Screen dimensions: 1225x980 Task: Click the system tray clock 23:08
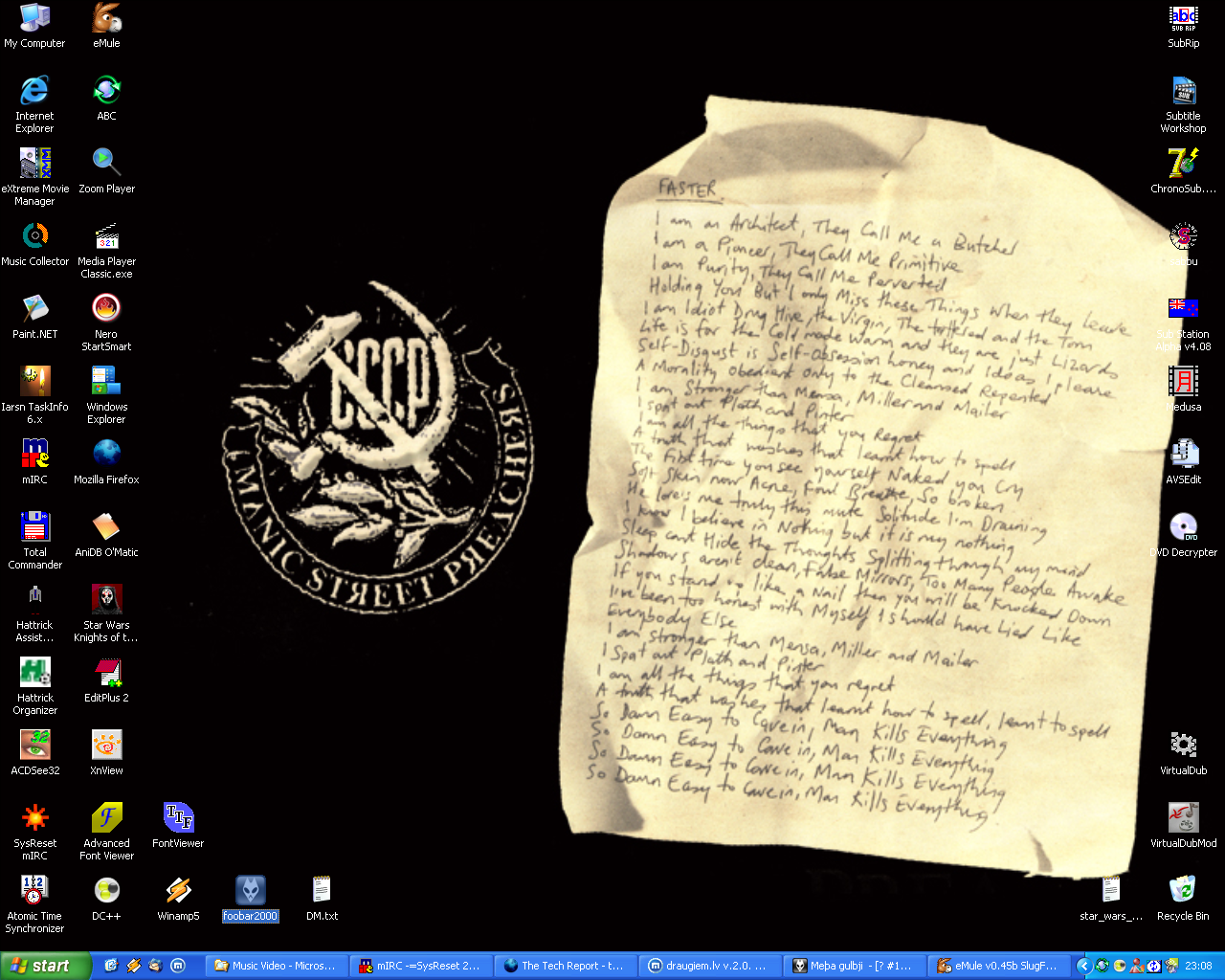[1198, 966]
